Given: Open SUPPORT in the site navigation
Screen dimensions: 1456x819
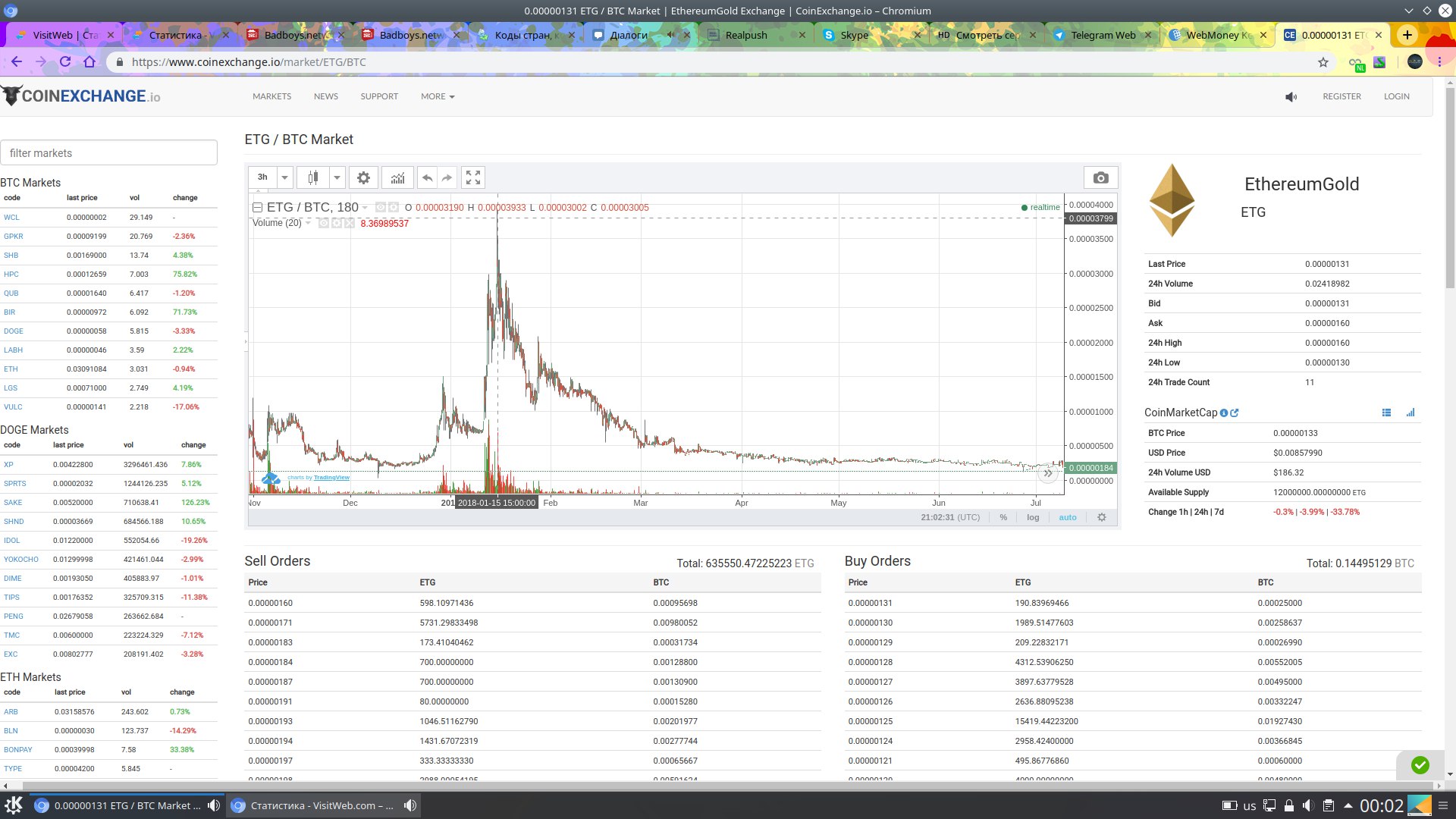Looking at the screenshot, I should point(379,97).
